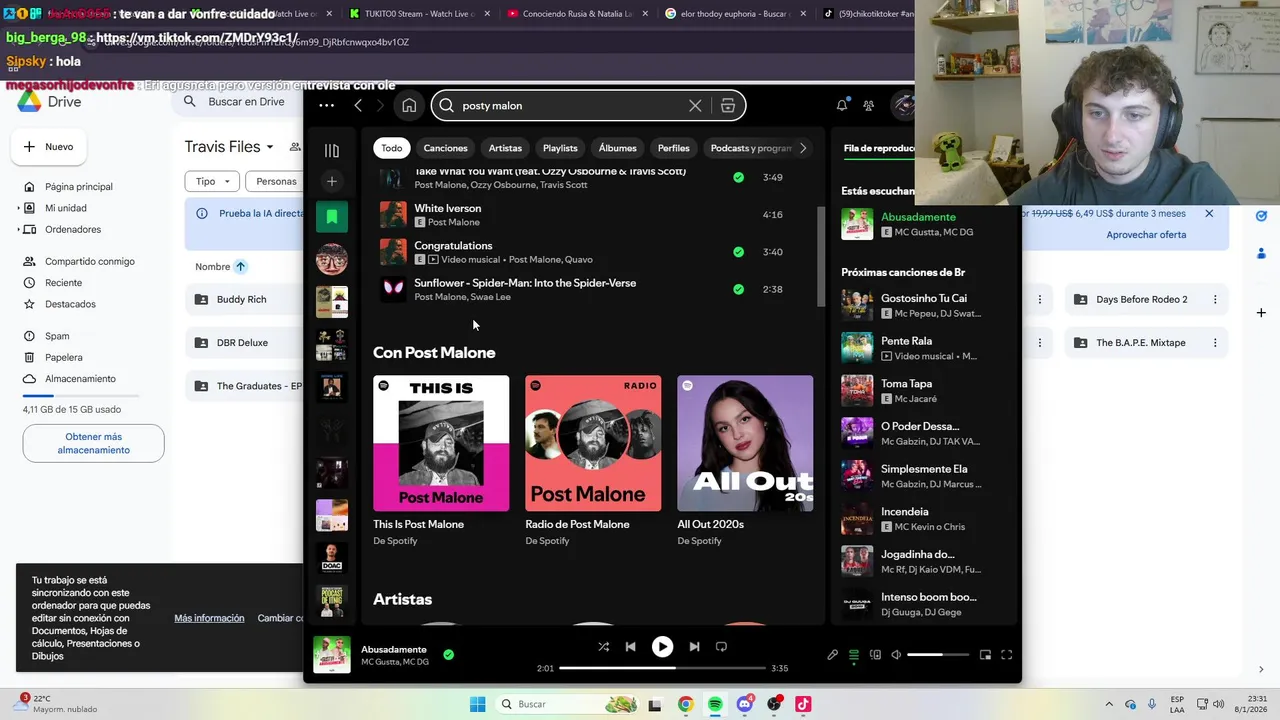The height and width of the screenshot is (720, 1280).
Task: Open Chrome from the taskbar
Action: tap(685, 704)
